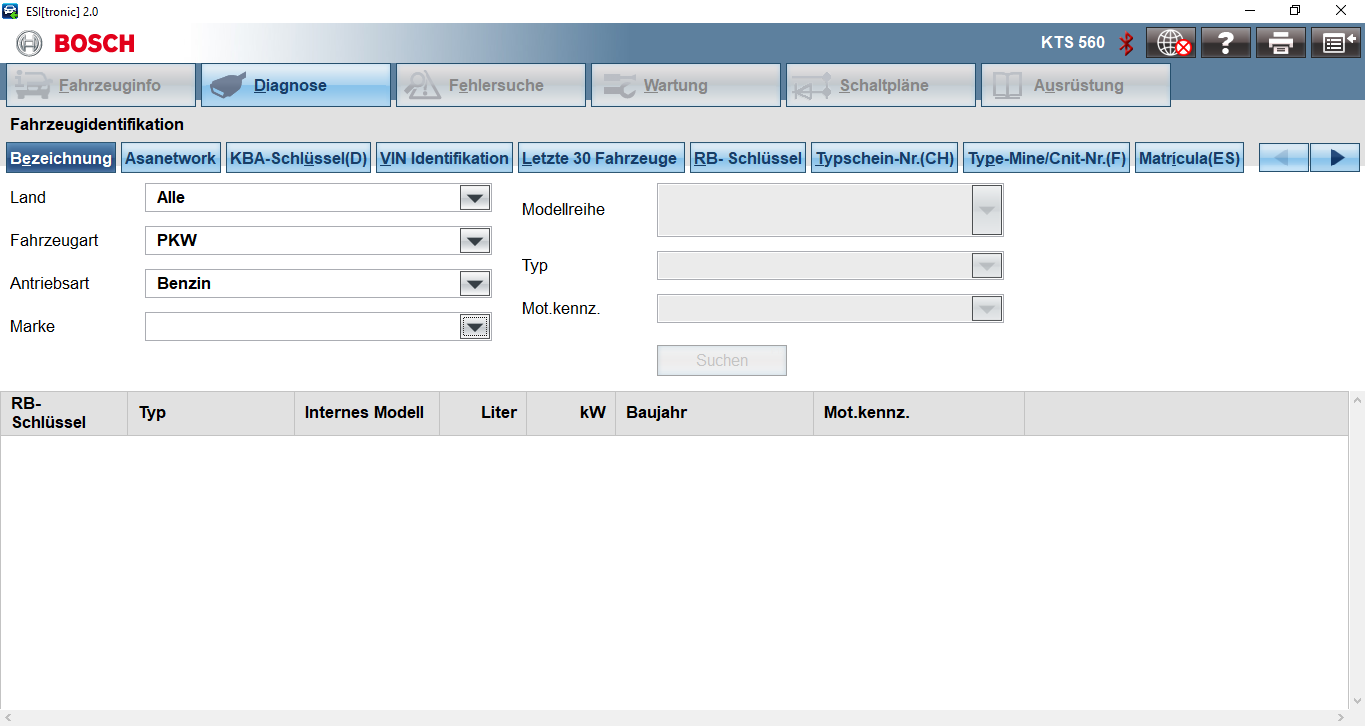
Task: Open the Fahrzeugart dropdown list
Action: [x=474, y=241]
